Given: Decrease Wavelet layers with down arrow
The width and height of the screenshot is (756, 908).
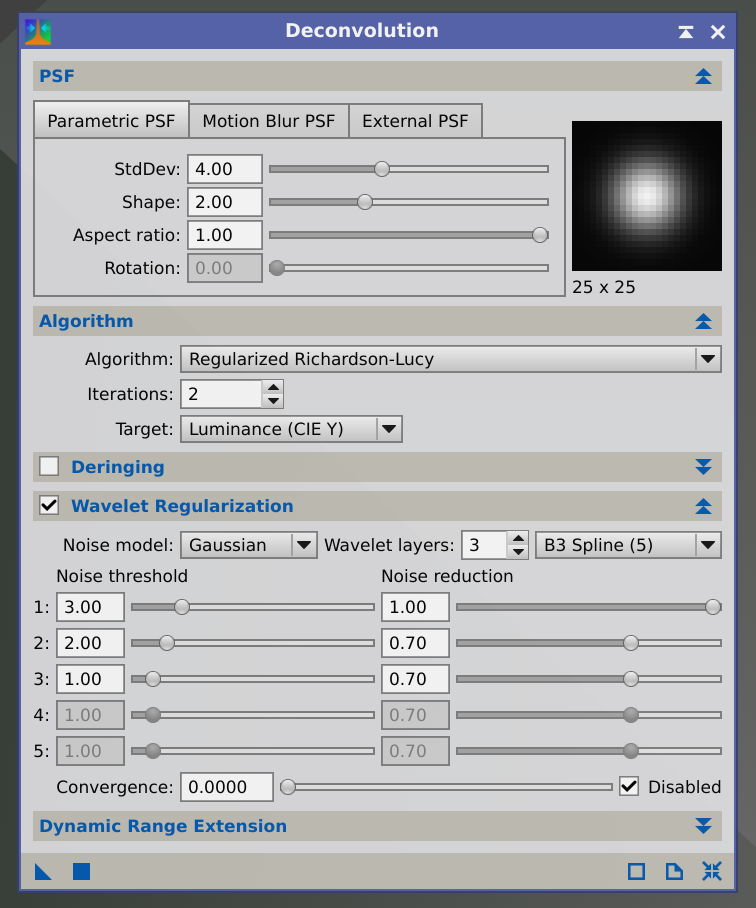Looking at the screenshot, I should click(519, 552).
